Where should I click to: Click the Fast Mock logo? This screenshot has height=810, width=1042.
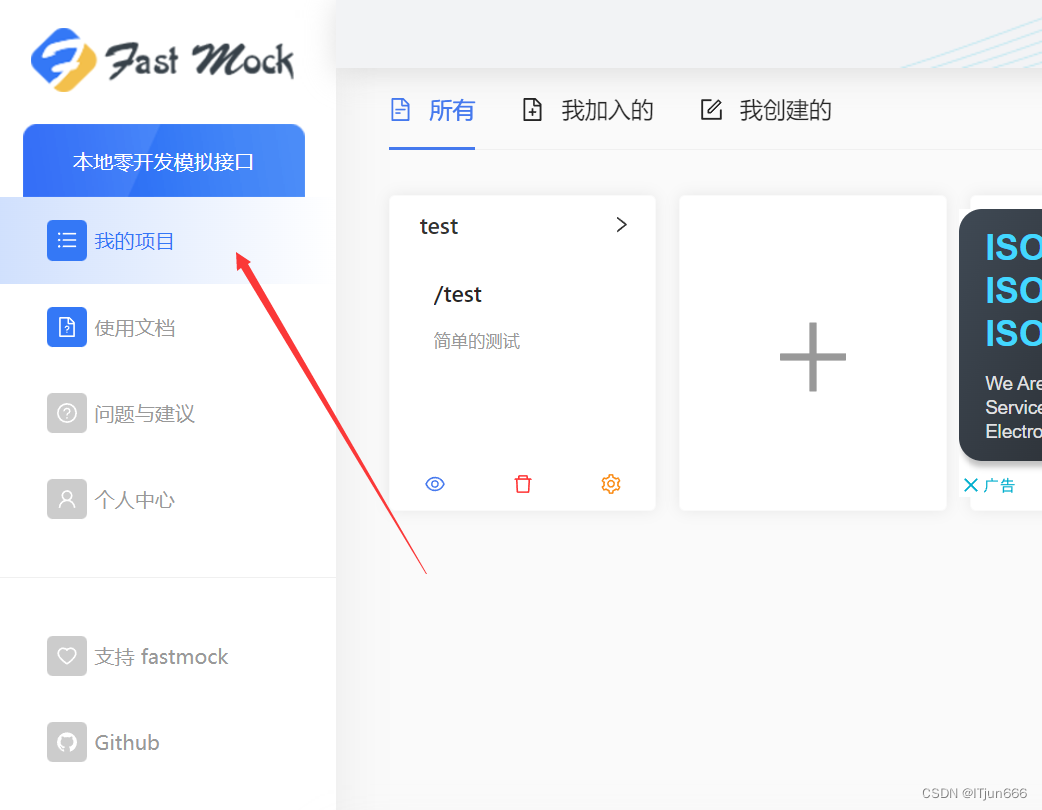pyautogui.click(x=163, y=60)
